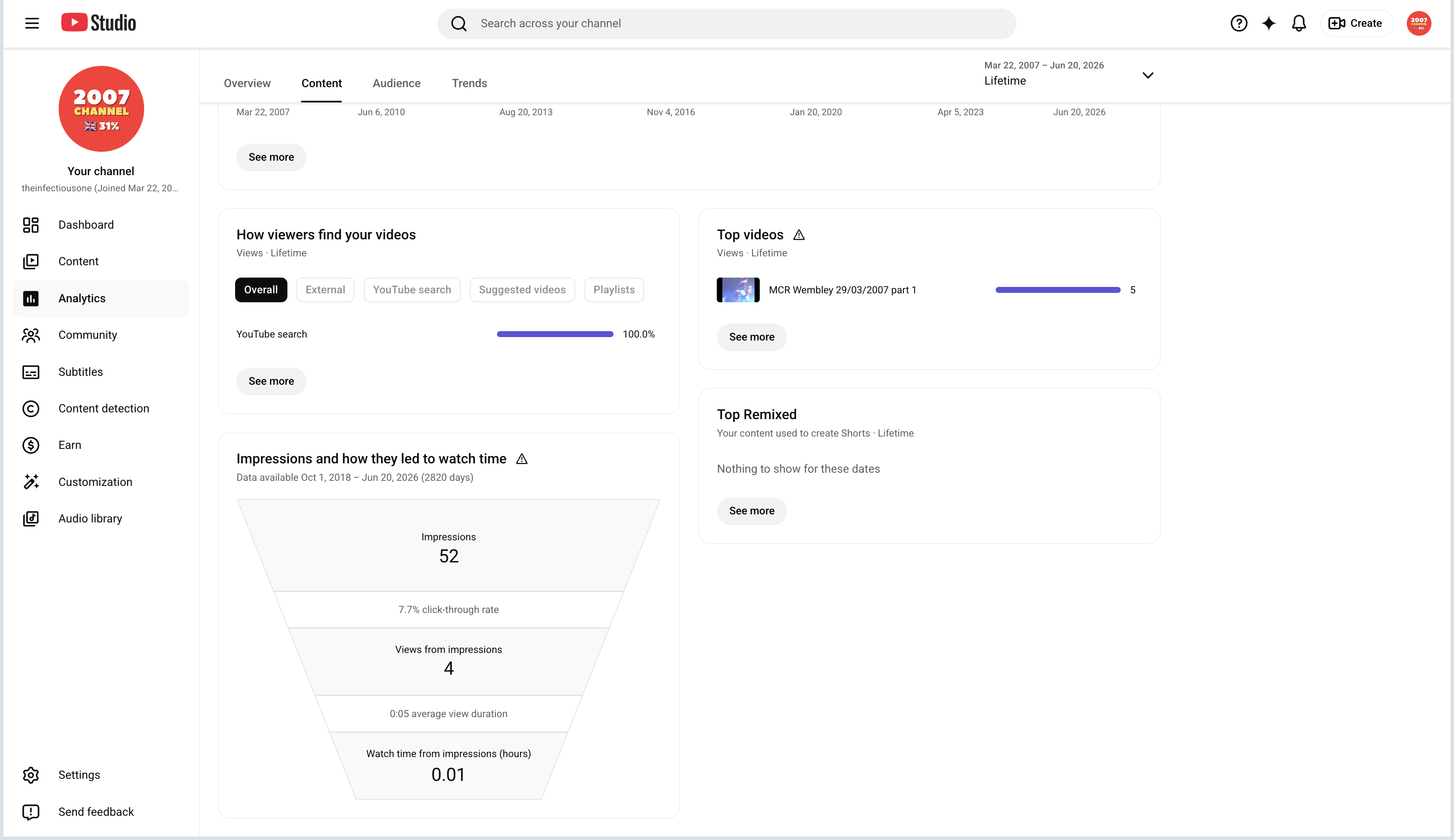Click the Impressions 52 funnel section

(448, 545)
